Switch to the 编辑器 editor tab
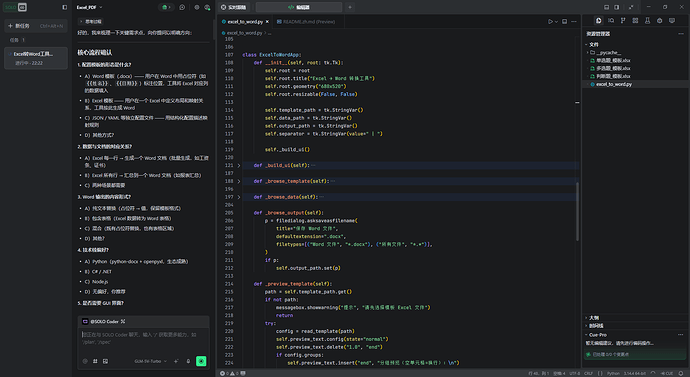Screen dimensions: 690x377 tap(299, 7)
